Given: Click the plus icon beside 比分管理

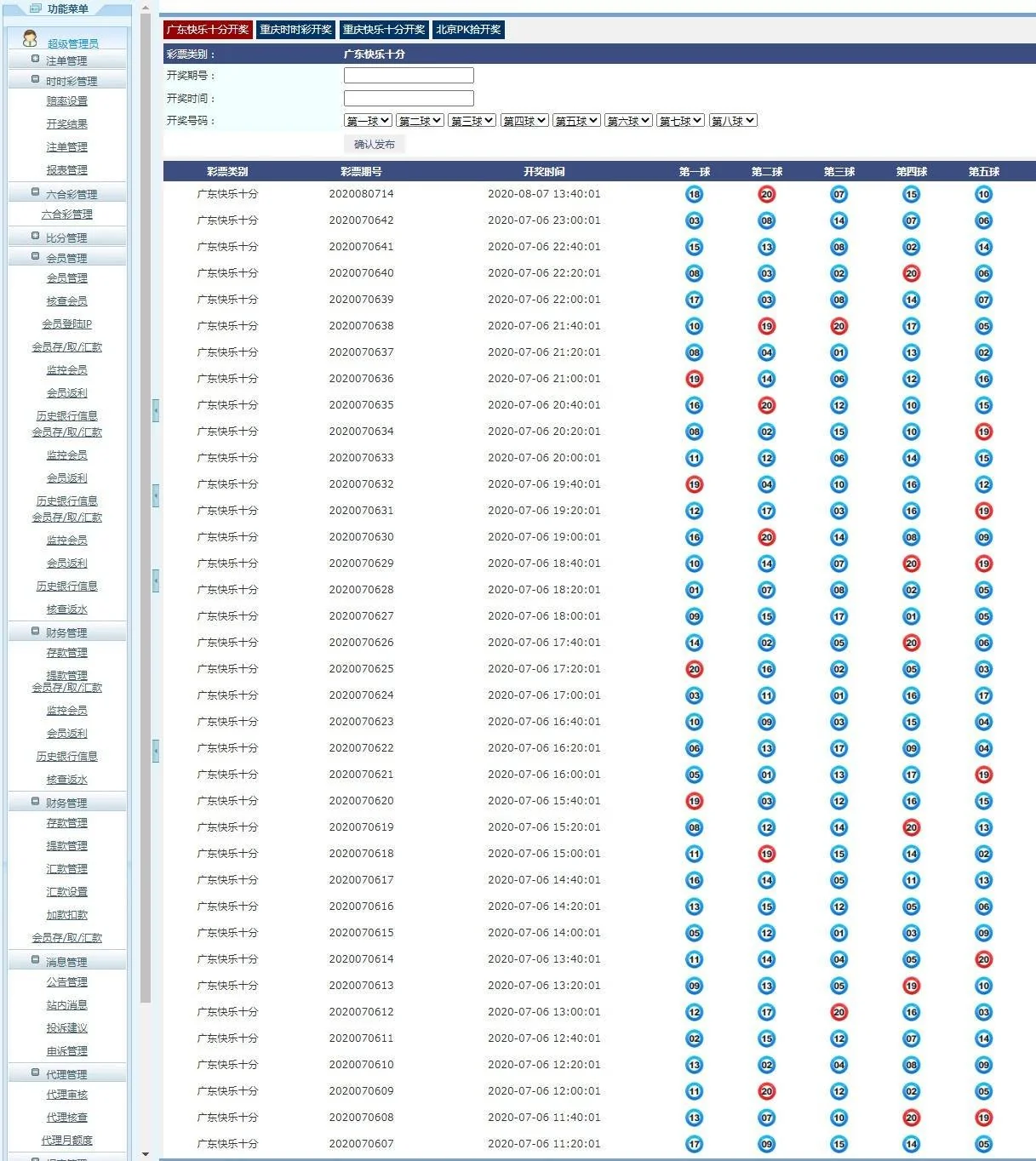Looking at the screenshot, I should (35, 237).
